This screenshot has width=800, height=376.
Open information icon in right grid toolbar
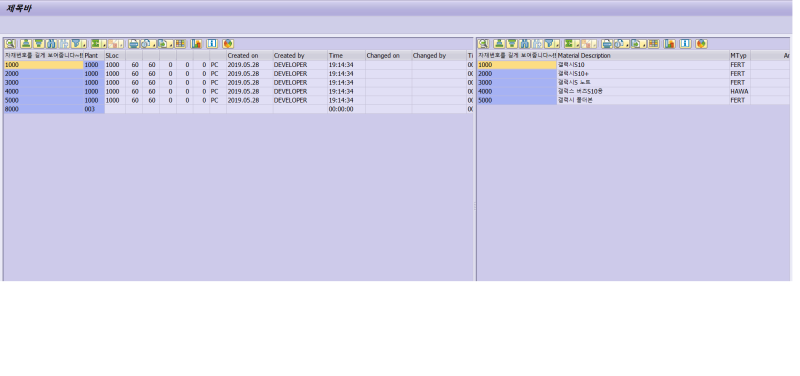pyautogui.click(x=686, y=44)
